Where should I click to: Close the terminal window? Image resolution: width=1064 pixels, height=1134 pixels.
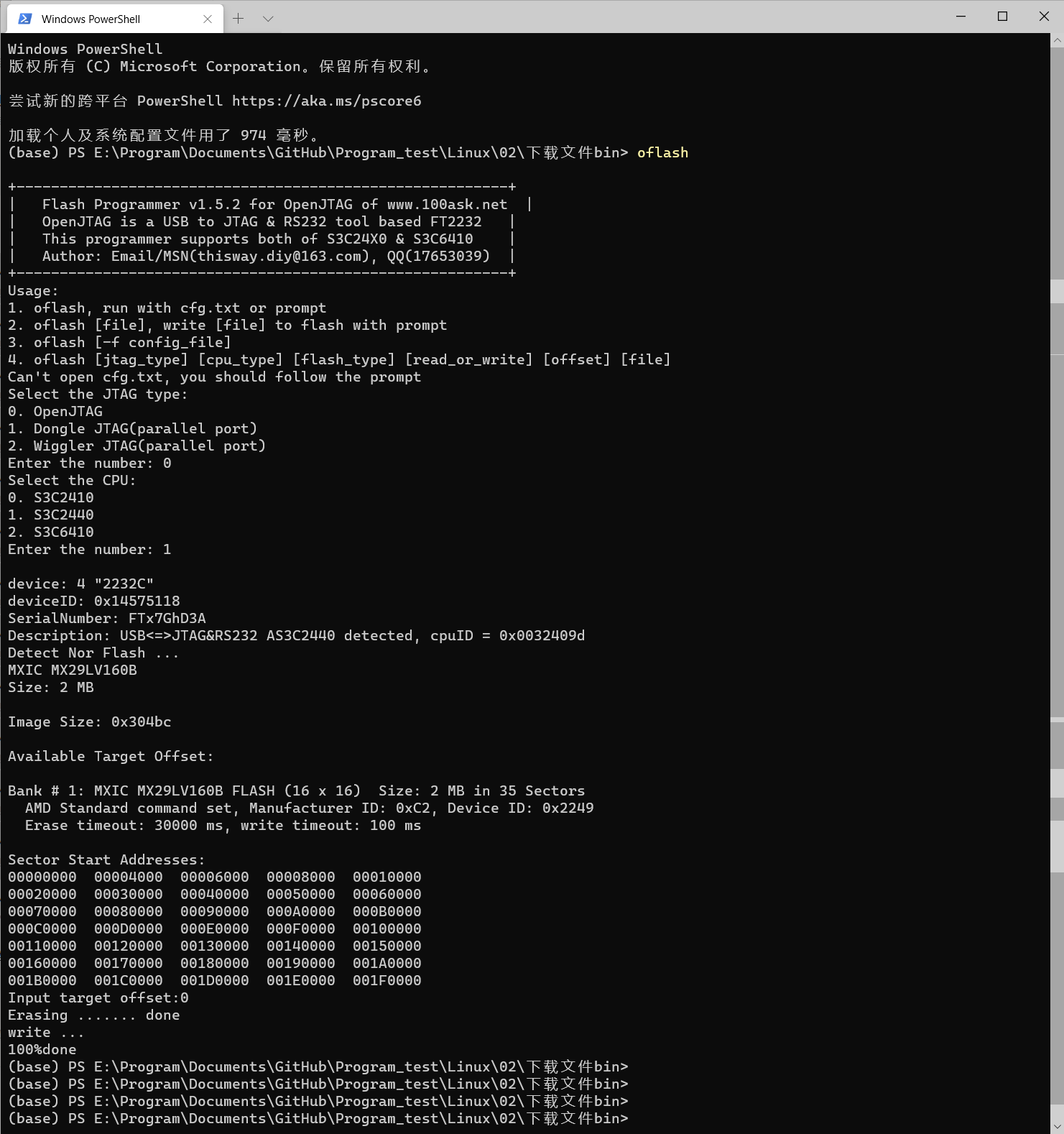[1044, 17]
